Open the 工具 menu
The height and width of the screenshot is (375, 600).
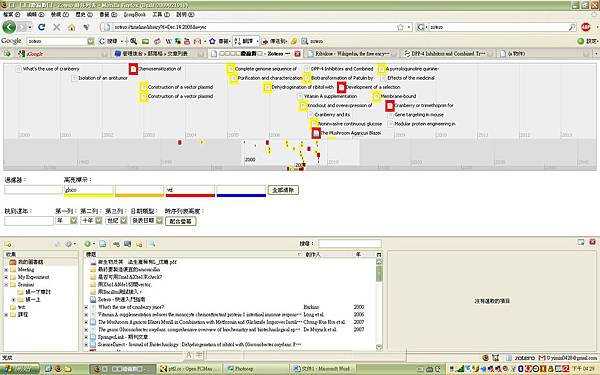coord(161,14)
